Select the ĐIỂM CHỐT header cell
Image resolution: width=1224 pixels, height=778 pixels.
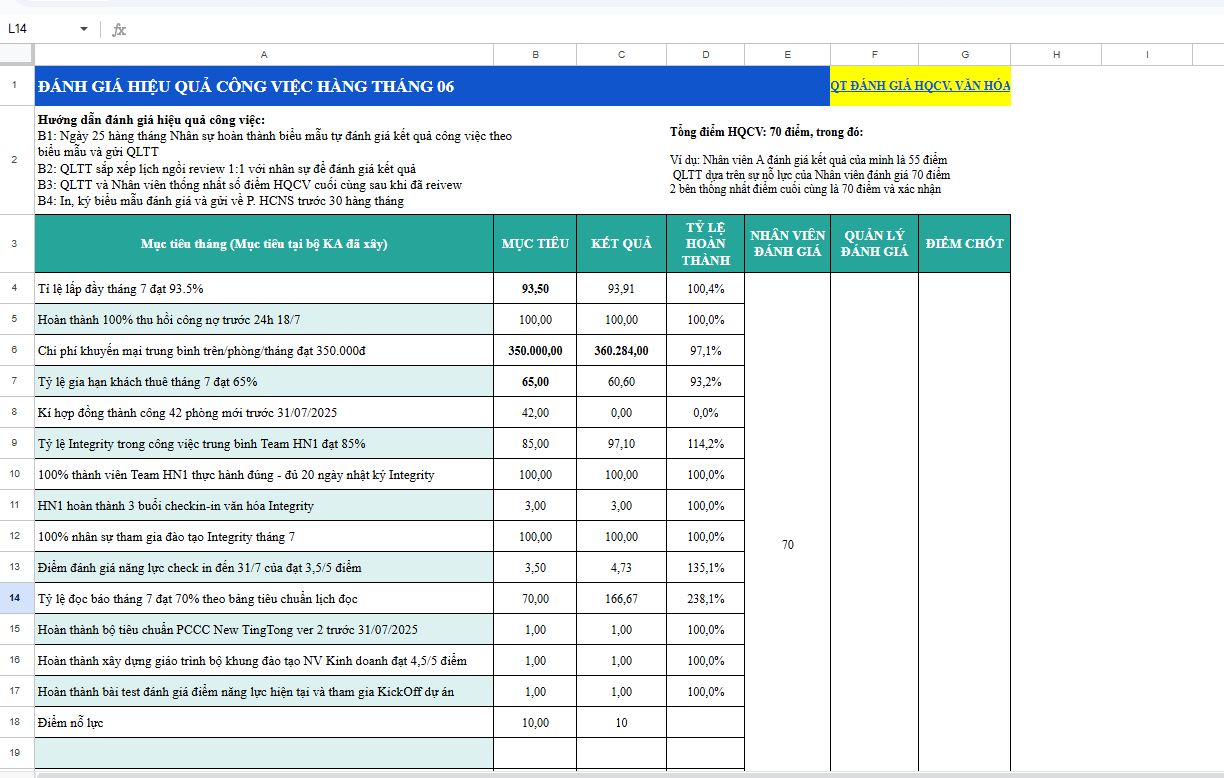964,243
